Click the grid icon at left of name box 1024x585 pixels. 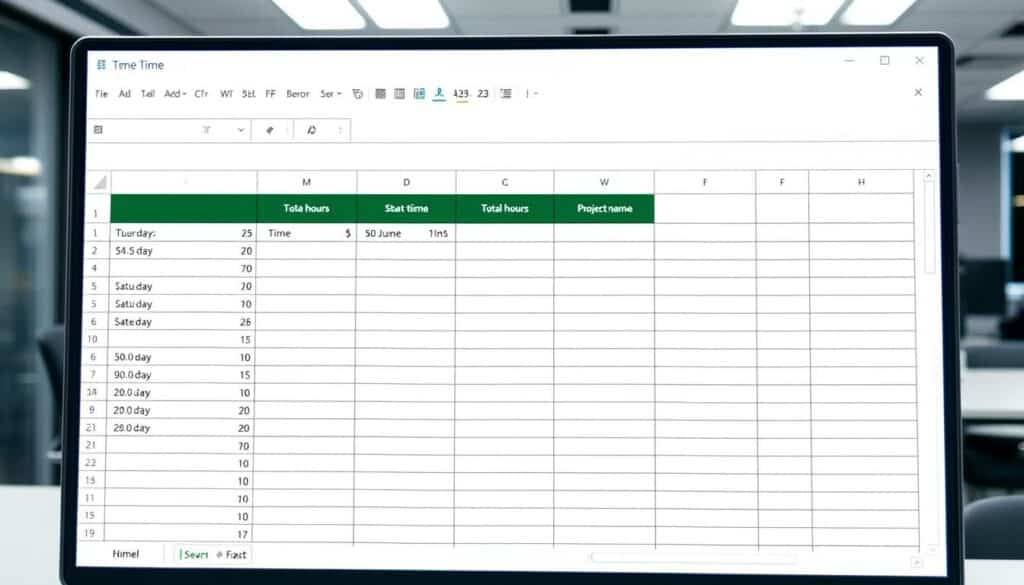tap(99, 130)
